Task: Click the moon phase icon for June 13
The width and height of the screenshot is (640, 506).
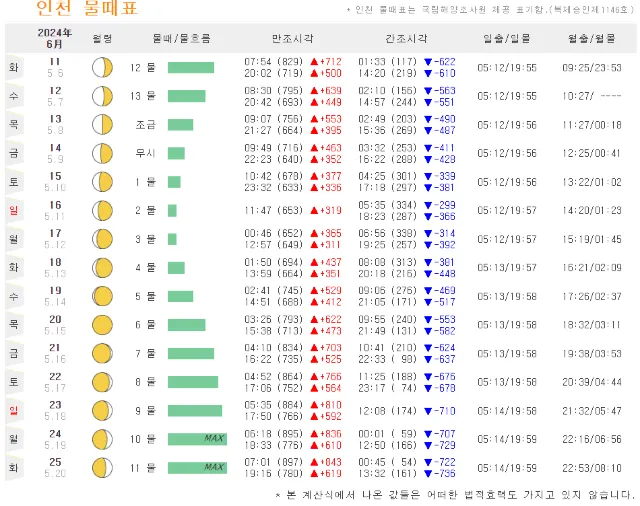Action: (x=102, y=125)
